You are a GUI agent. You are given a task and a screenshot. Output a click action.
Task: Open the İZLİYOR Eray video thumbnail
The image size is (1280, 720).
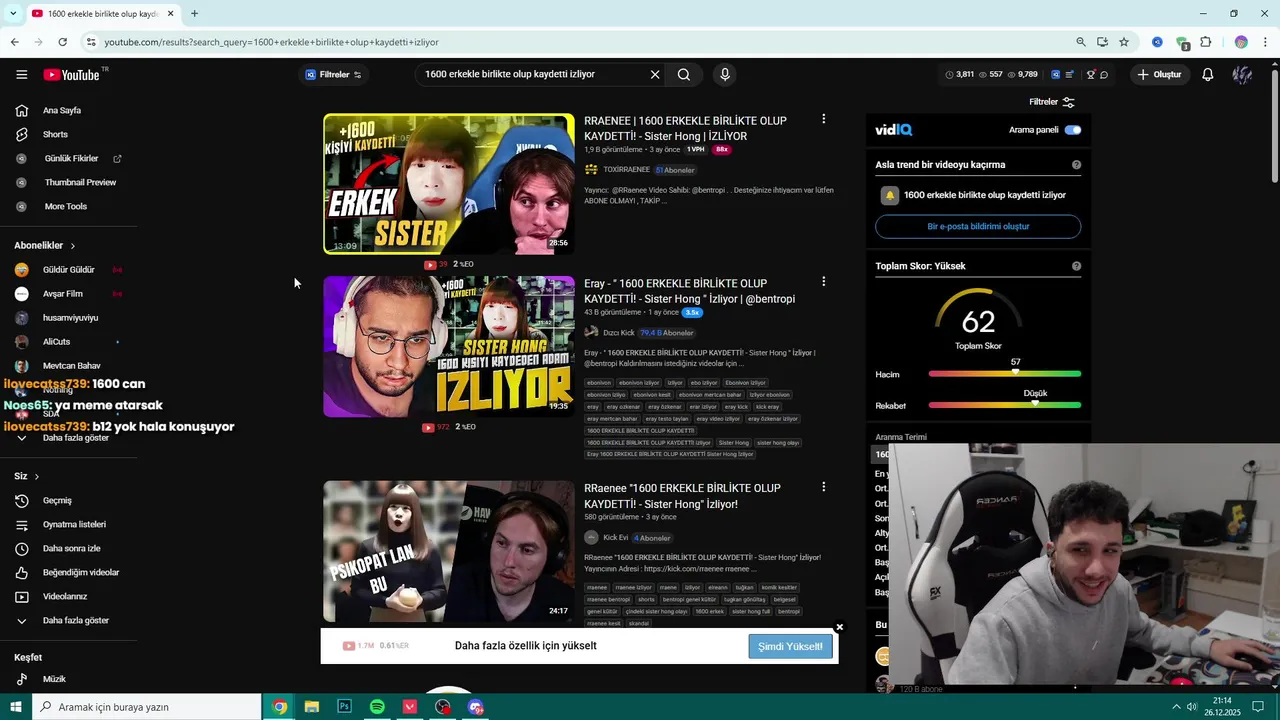point(449,347)
